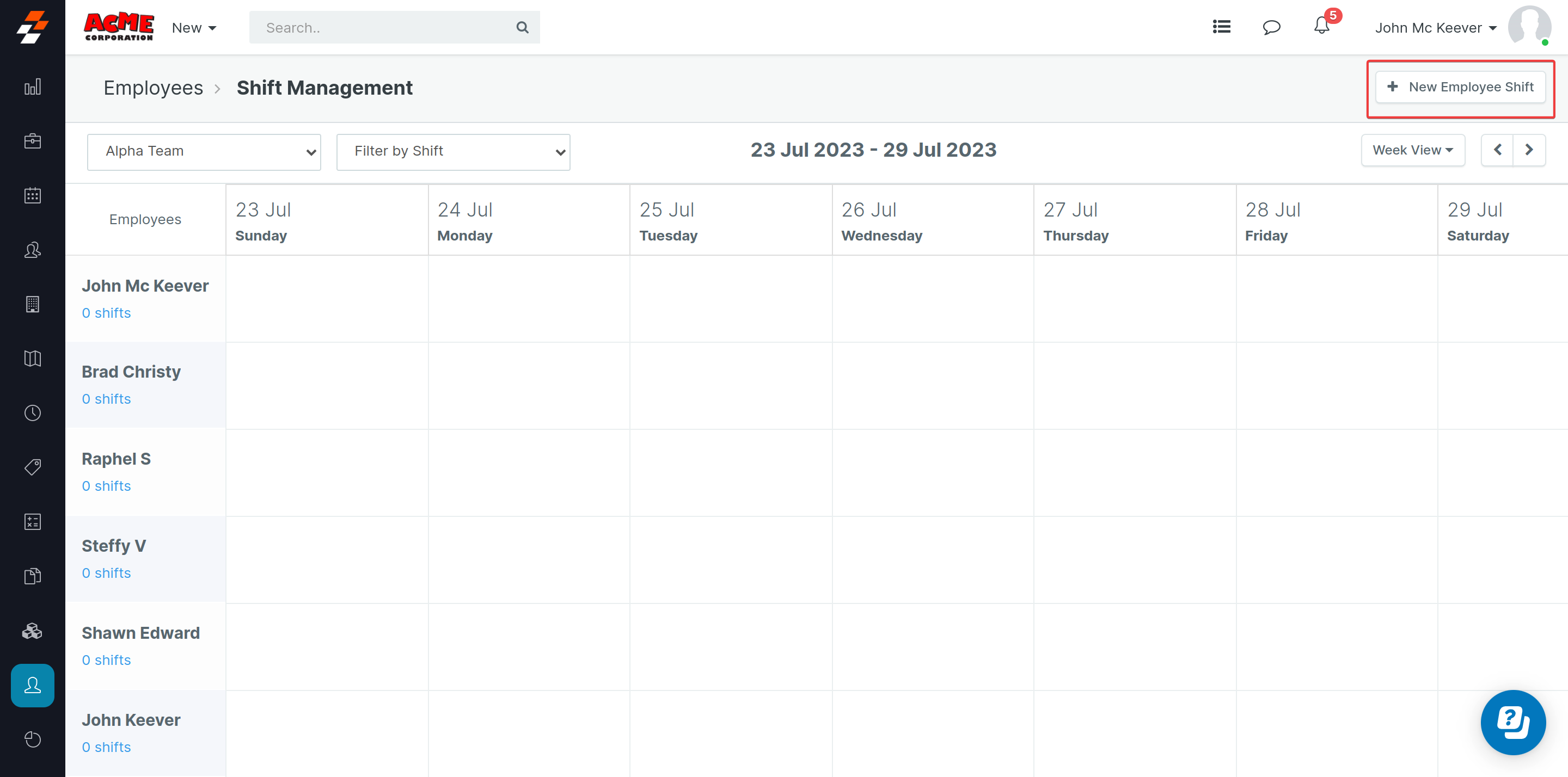Click the price tag sidebar icon

click(x=32, y=467)
